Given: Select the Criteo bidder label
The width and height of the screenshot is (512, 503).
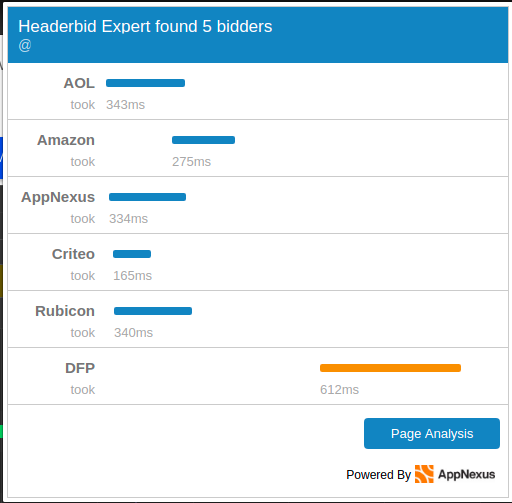Looking at the screenshot, I should point(73,254).
